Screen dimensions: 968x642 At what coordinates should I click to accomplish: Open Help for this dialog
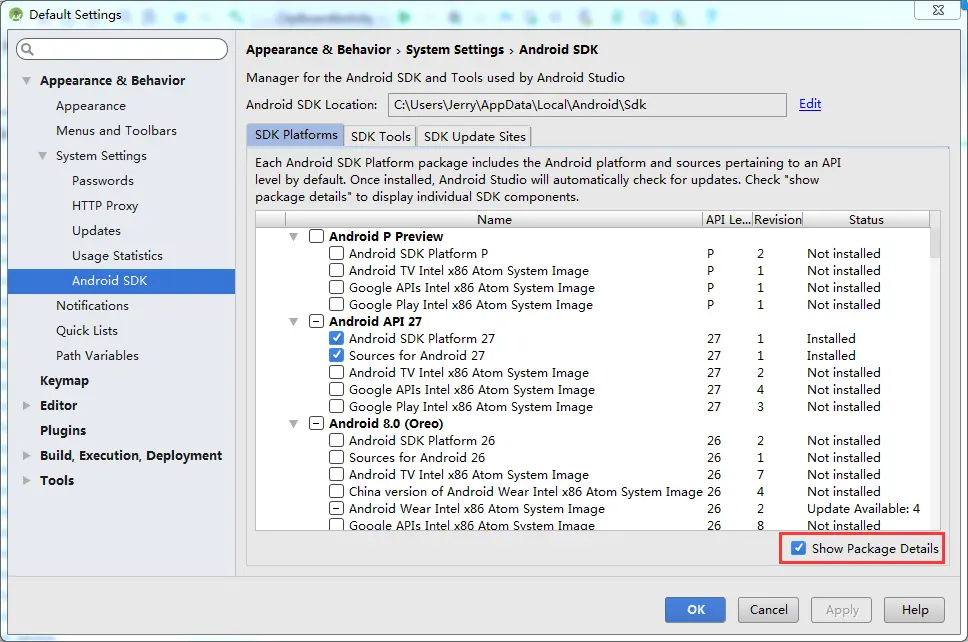pyautogui.click(x=914, y=610)
